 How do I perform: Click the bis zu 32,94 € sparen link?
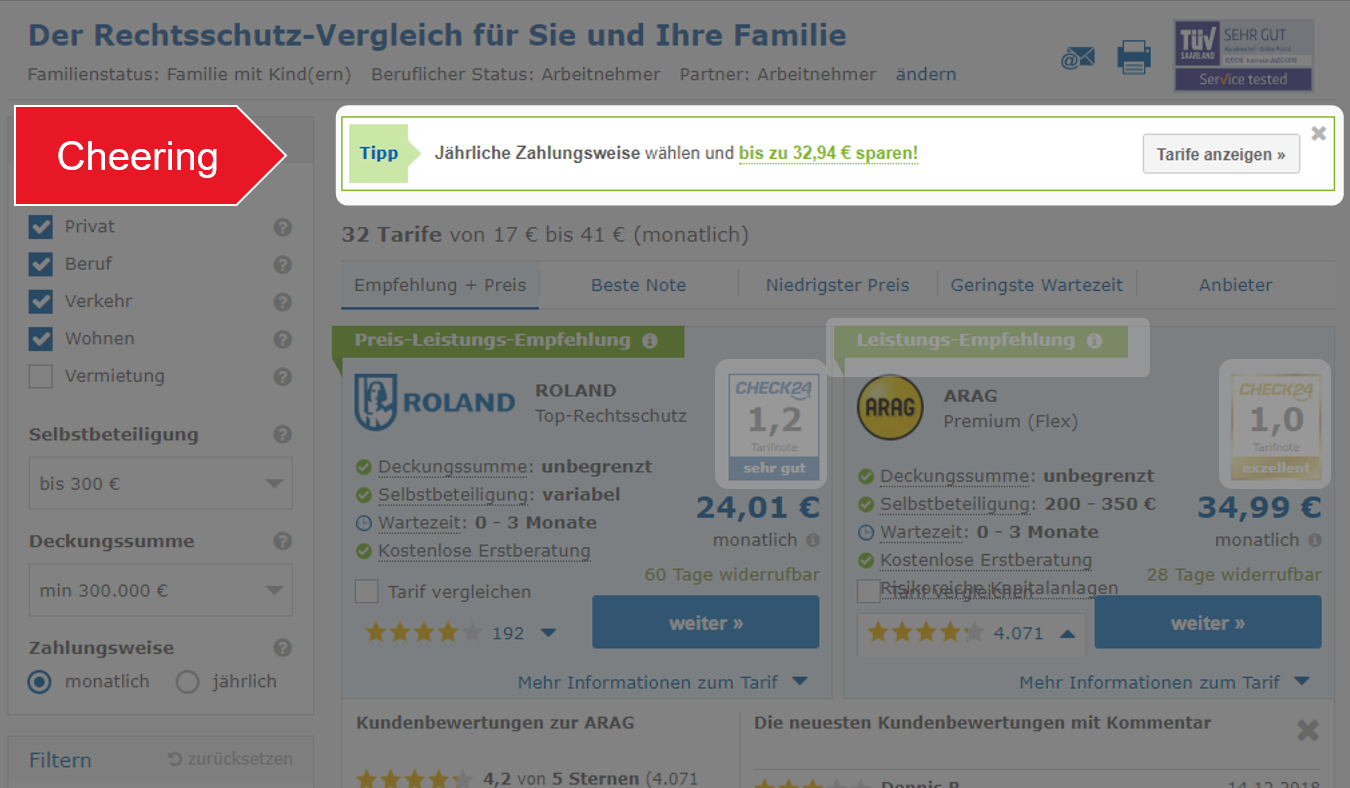(x=828, y=154)
